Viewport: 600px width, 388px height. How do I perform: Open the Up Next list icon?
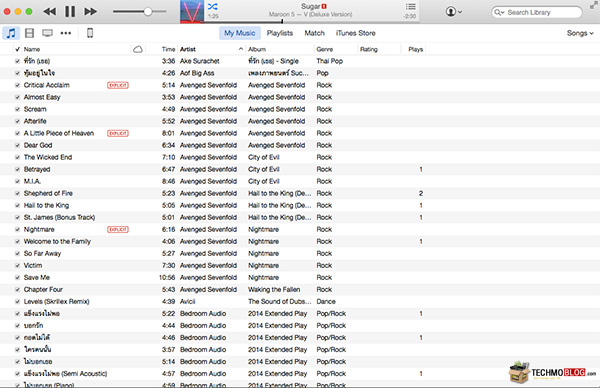(411, 7)
